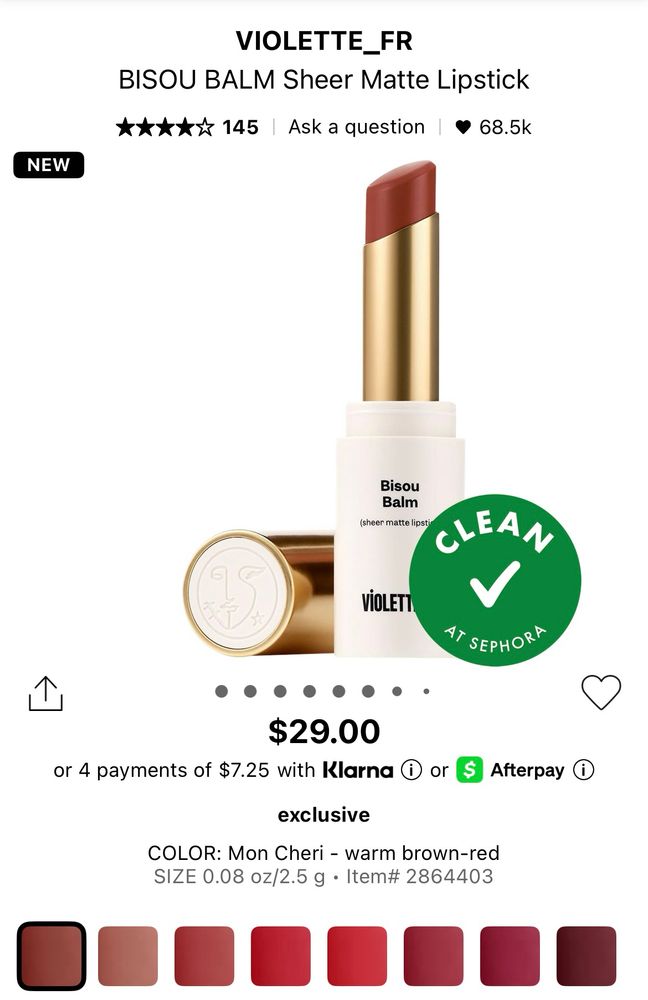Choose the second light mauve-pink color swatch
The image size is (648, 1000).
[x=128, y=955]
